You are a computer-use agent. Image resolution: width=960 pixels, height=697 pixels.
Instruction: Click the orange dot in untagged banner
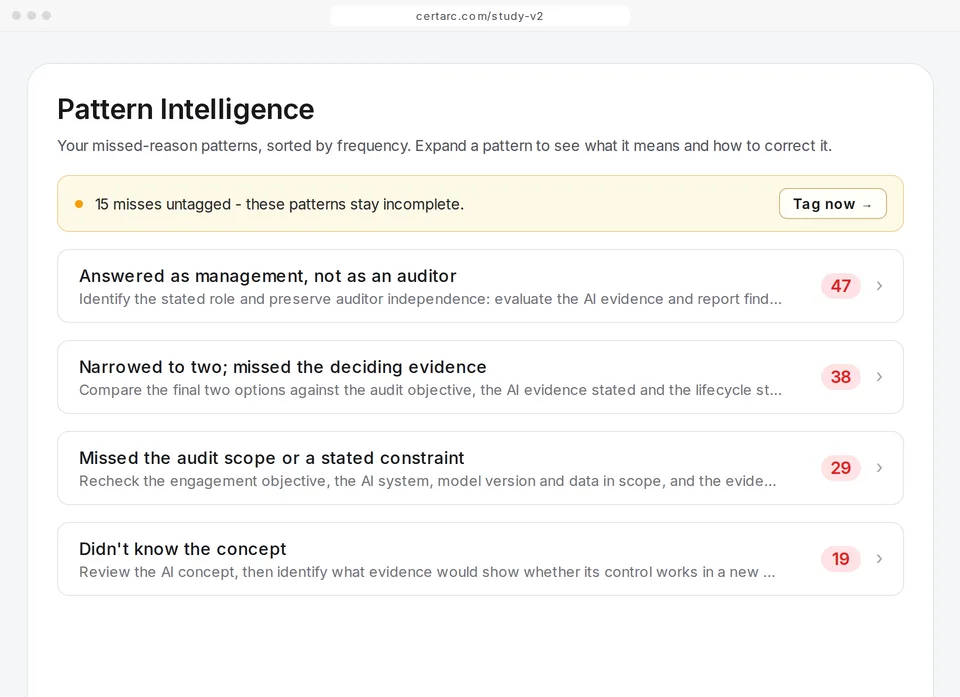pos(79,204)
